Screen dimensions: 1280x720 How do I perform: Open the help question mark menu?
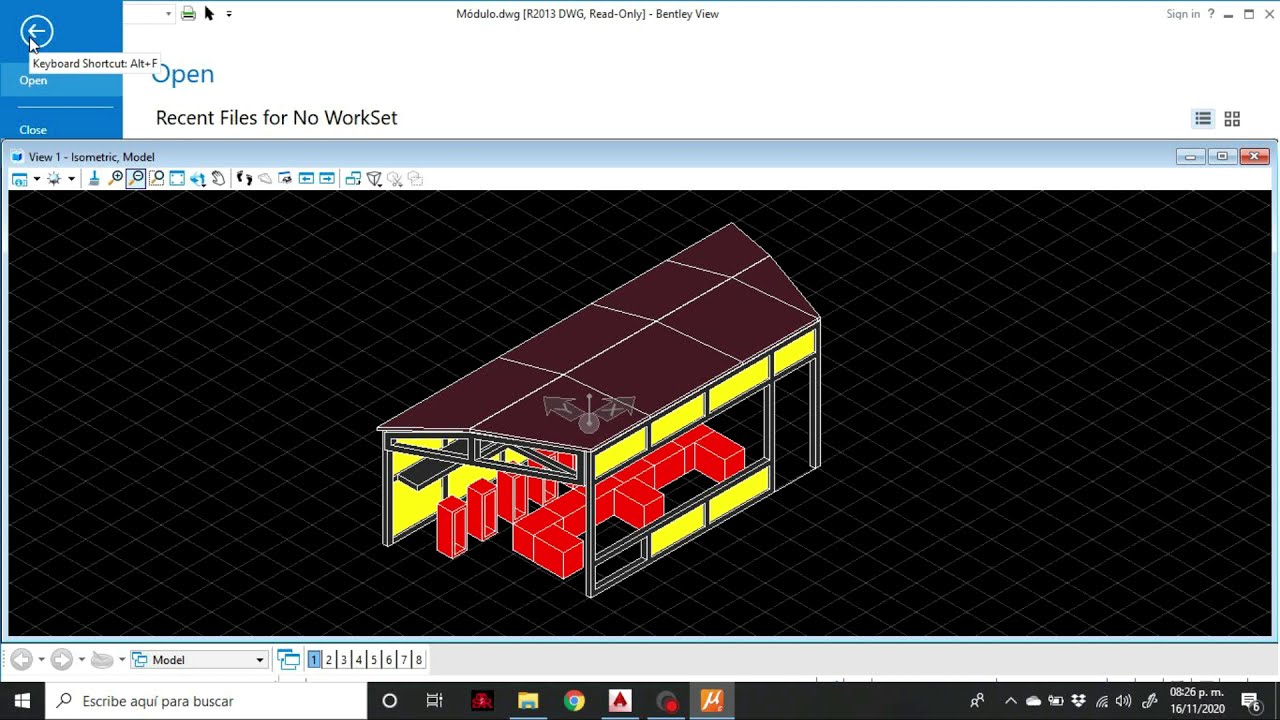click(x=1211, y=14)
